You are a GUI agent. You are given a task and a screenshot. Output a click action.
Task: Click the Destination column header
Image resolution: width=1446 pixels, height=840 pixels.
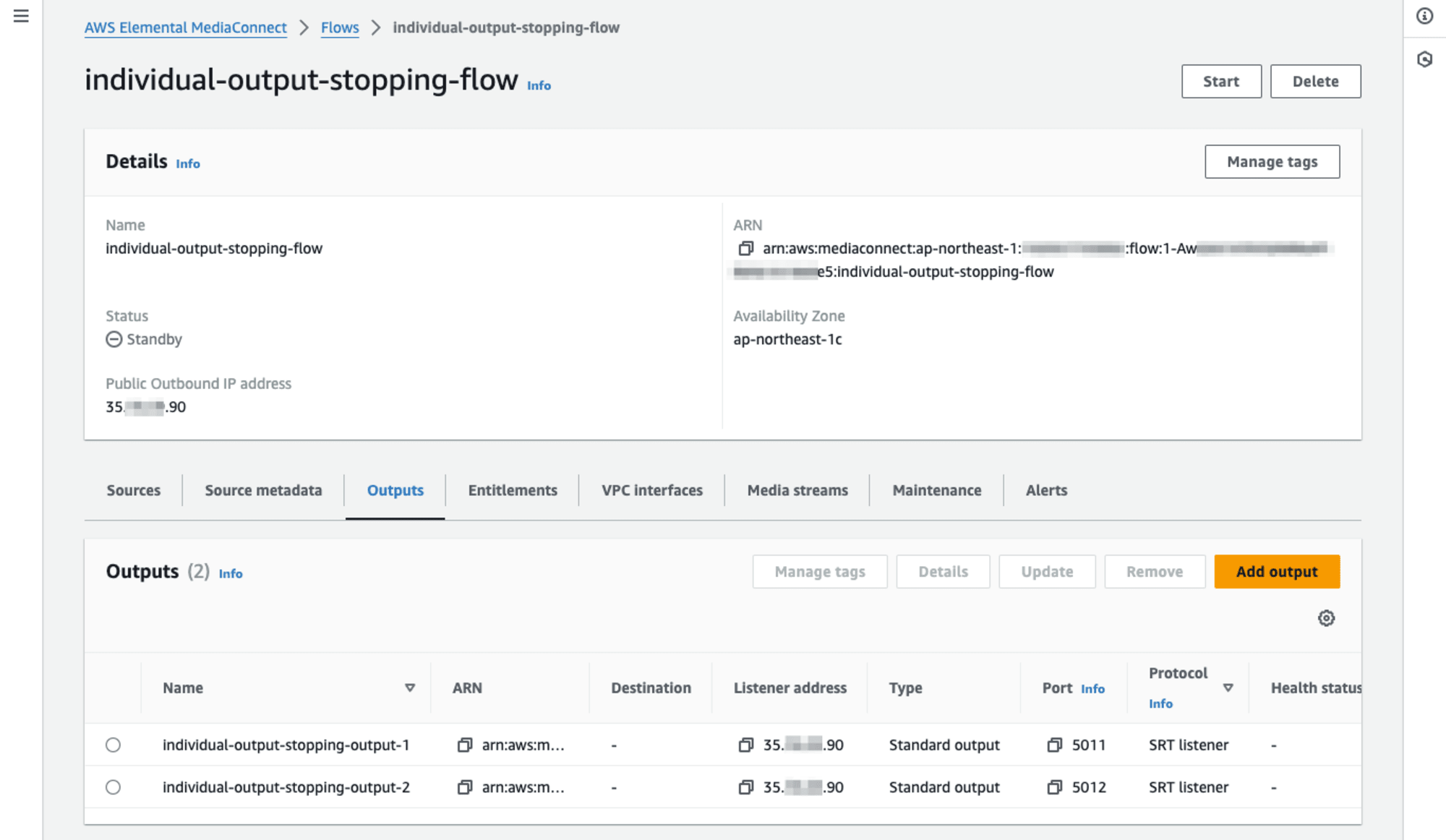[651, 688]
